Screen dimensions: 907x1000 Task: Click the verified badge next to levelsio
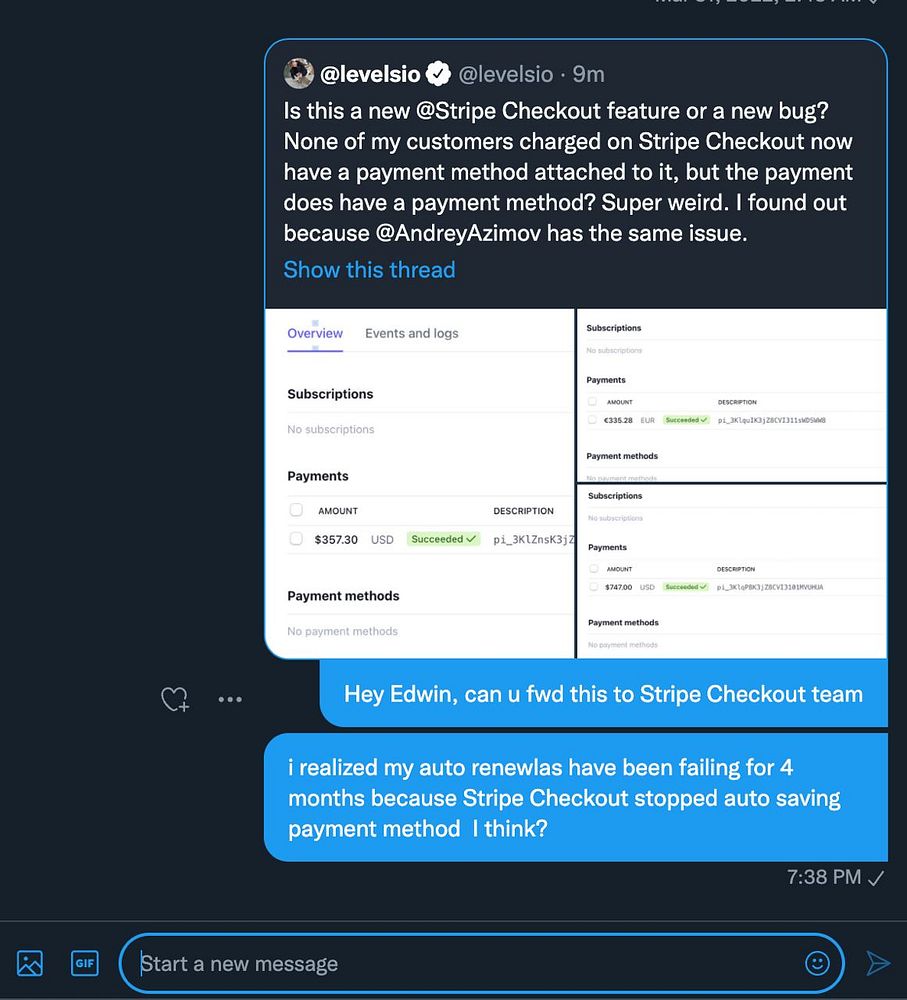[x=438, y=74]
